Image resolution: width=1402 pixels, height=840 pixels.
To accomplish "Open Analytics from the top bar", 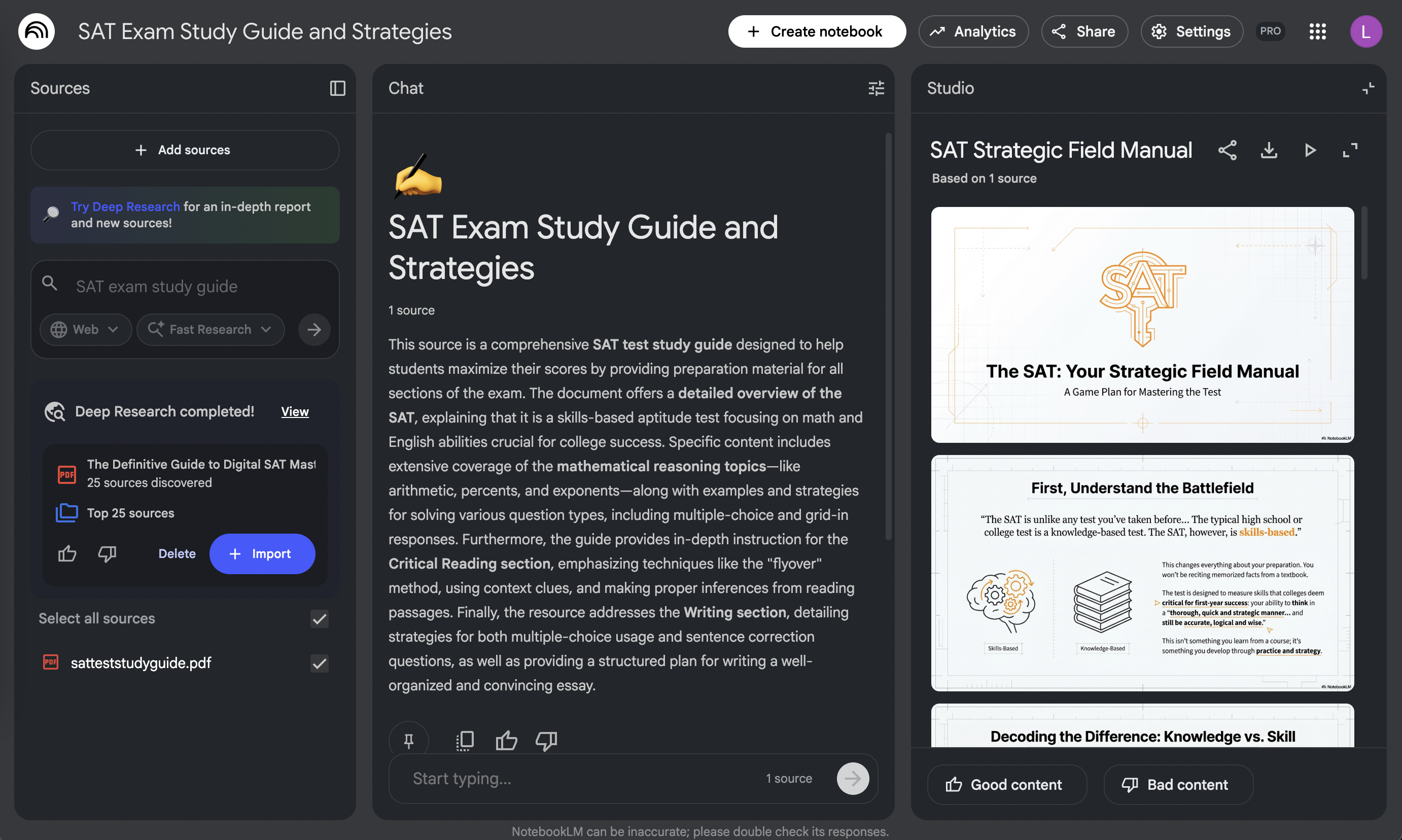I will [x=973, y=31].
